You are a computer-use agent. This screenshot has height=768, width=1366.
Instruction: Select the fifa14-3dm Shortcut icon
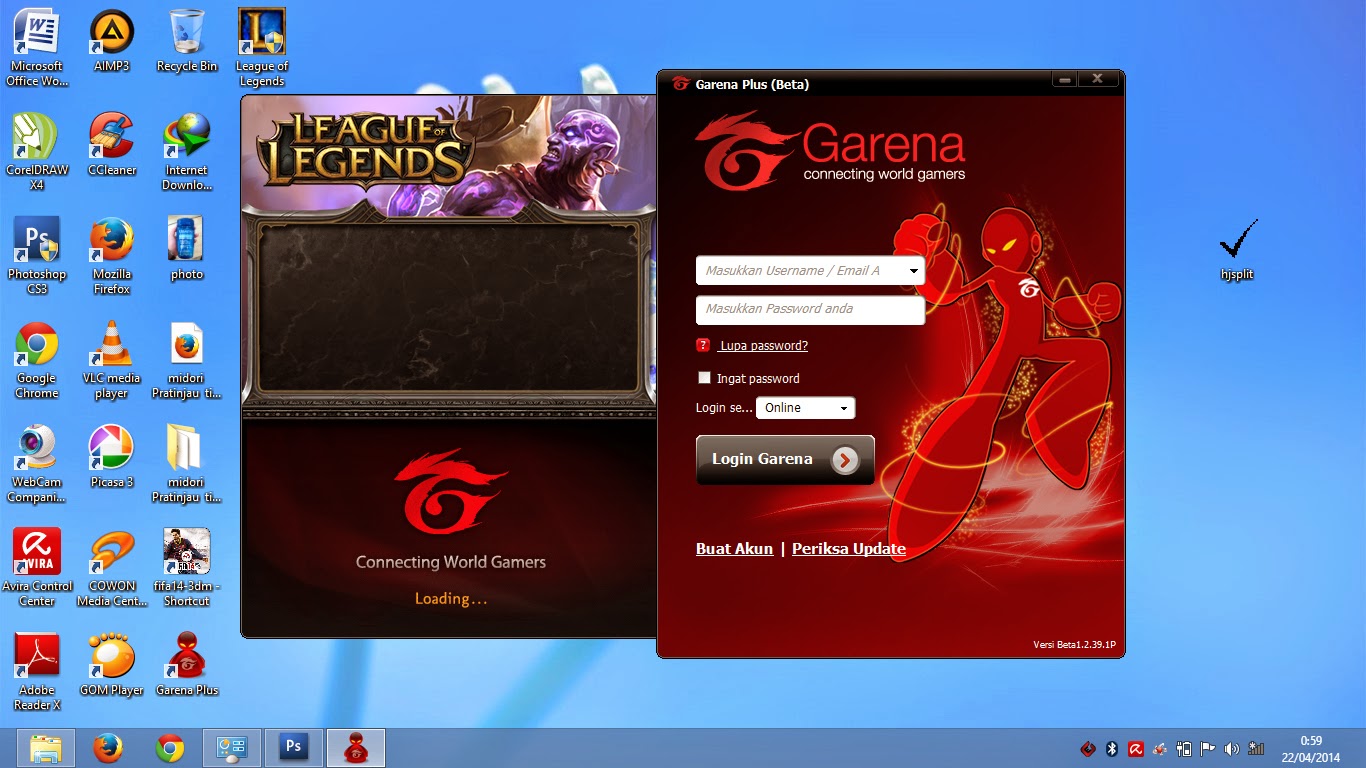[187, 567]
